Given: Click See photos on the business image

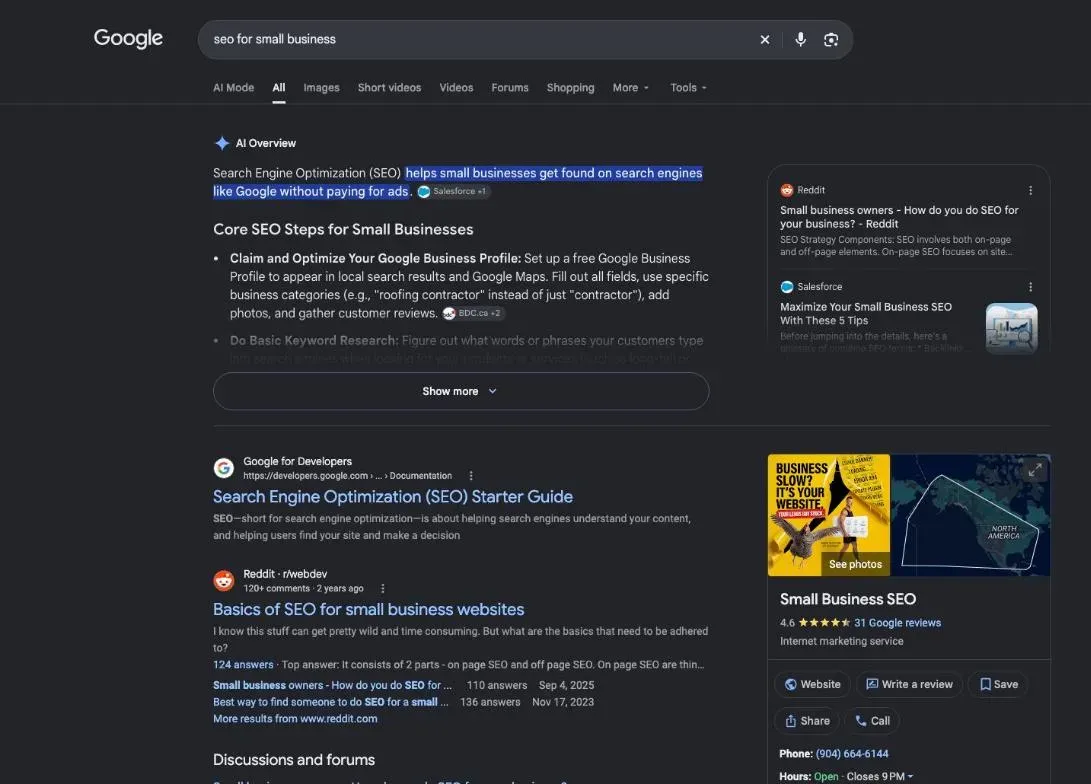Looking at the screenshot, I should (x=855, y=564).
